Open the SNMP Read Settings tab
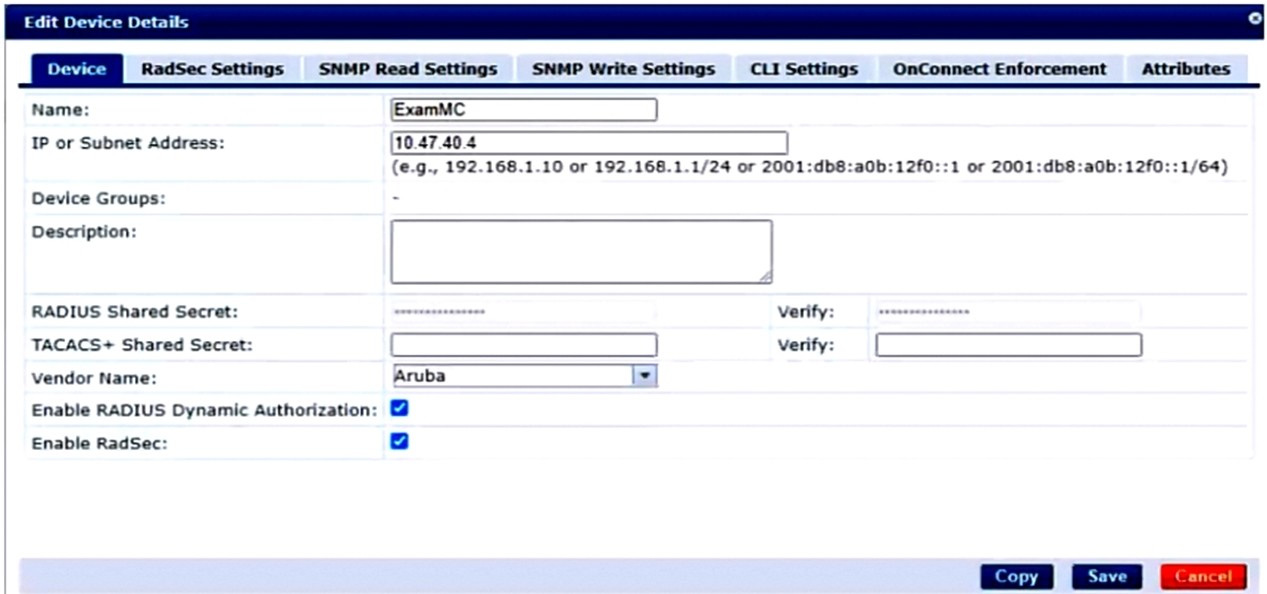 pyautogui.click(x=407, y=69)
